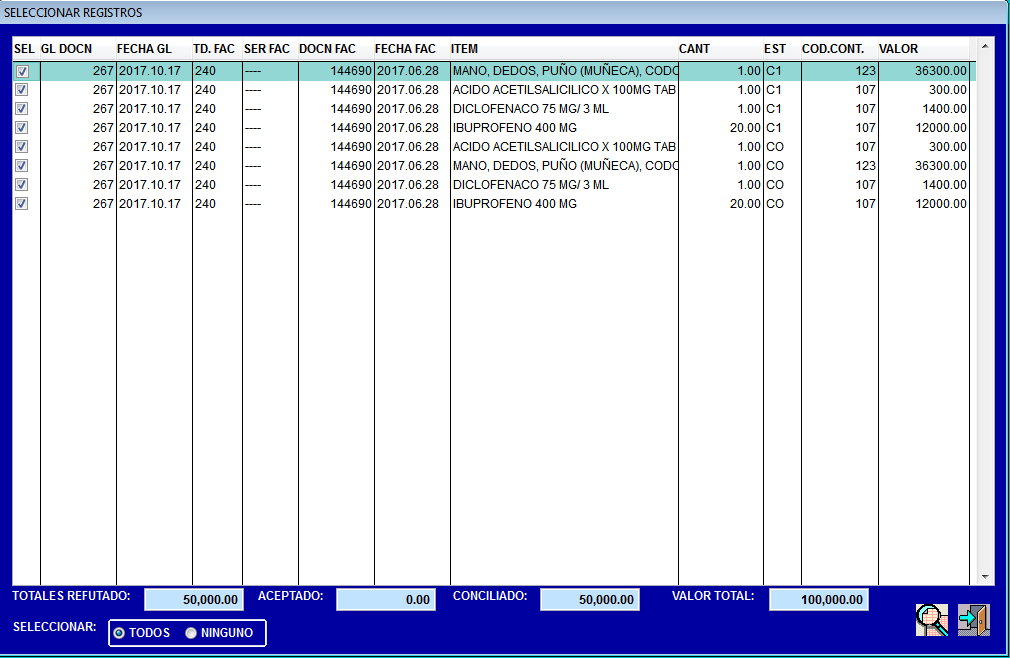Click the FECHA GL column header
This screenshot has width=1010, height=658.
coord(155,49)
